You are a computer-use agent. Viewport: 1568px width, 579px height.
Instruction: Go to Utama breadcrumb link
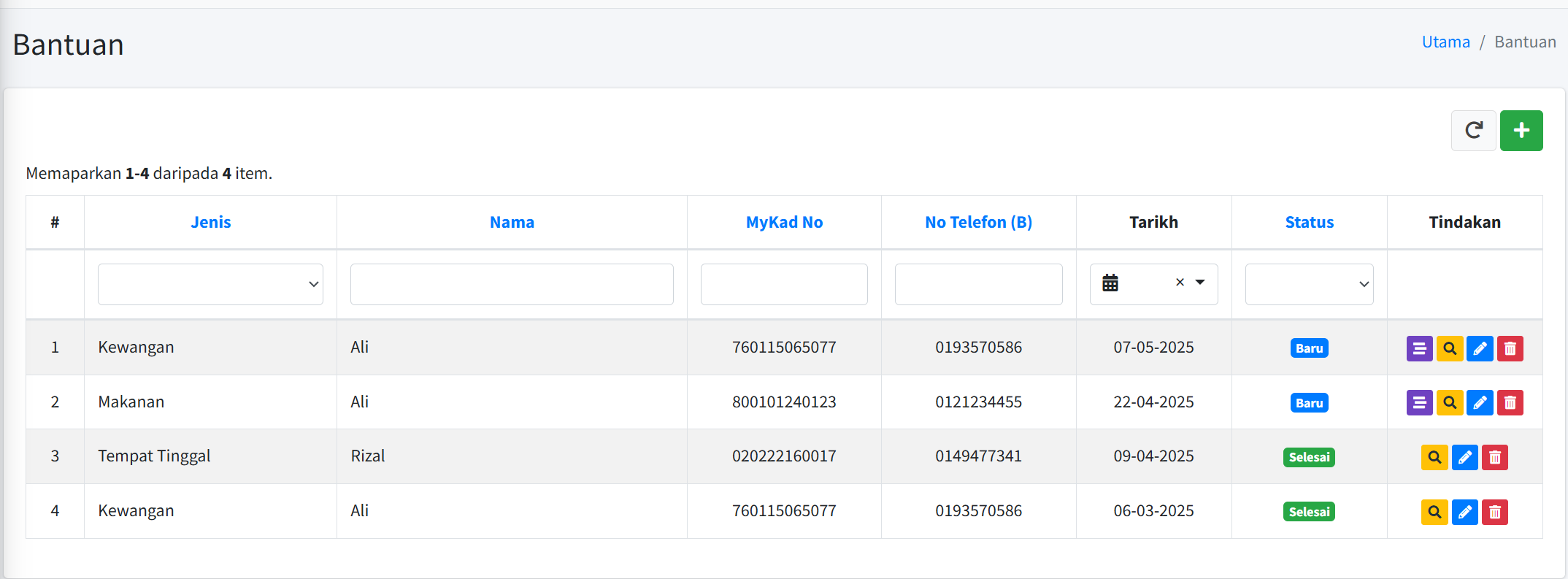pyautogui.click(x=1445, y=42)
